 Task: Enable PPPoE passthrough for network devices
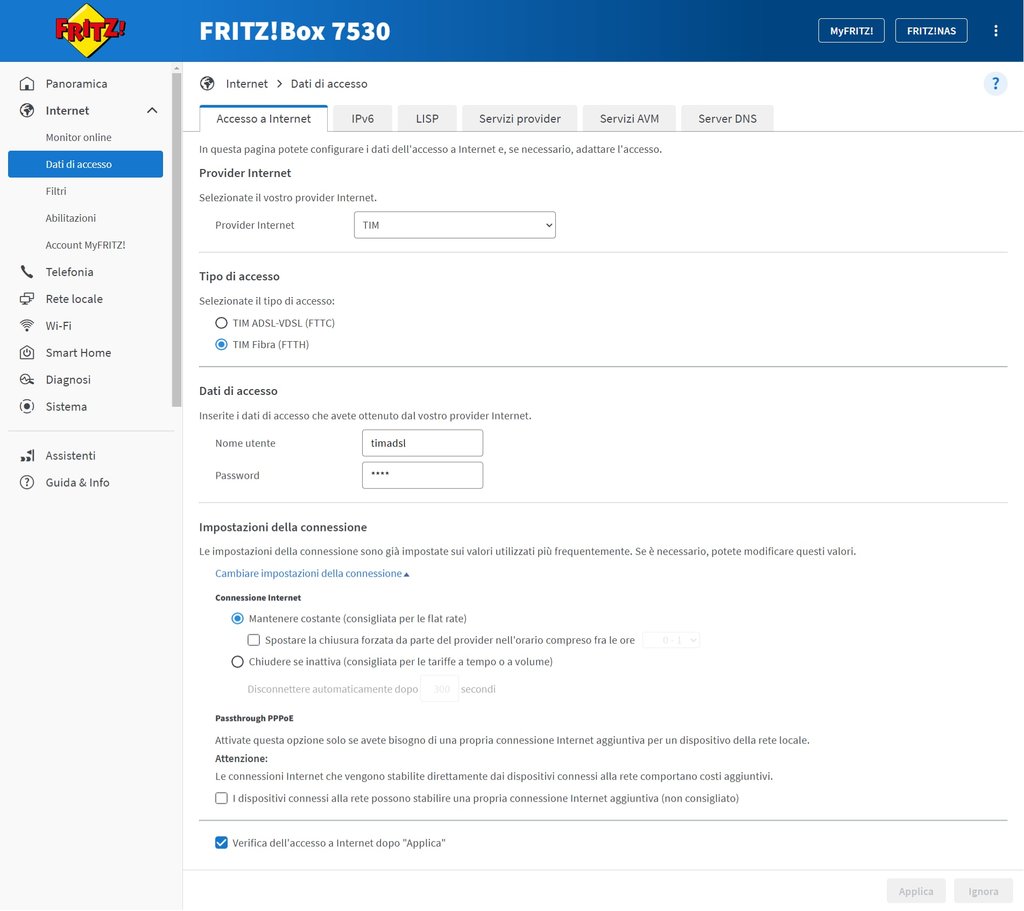pos(222,798)
